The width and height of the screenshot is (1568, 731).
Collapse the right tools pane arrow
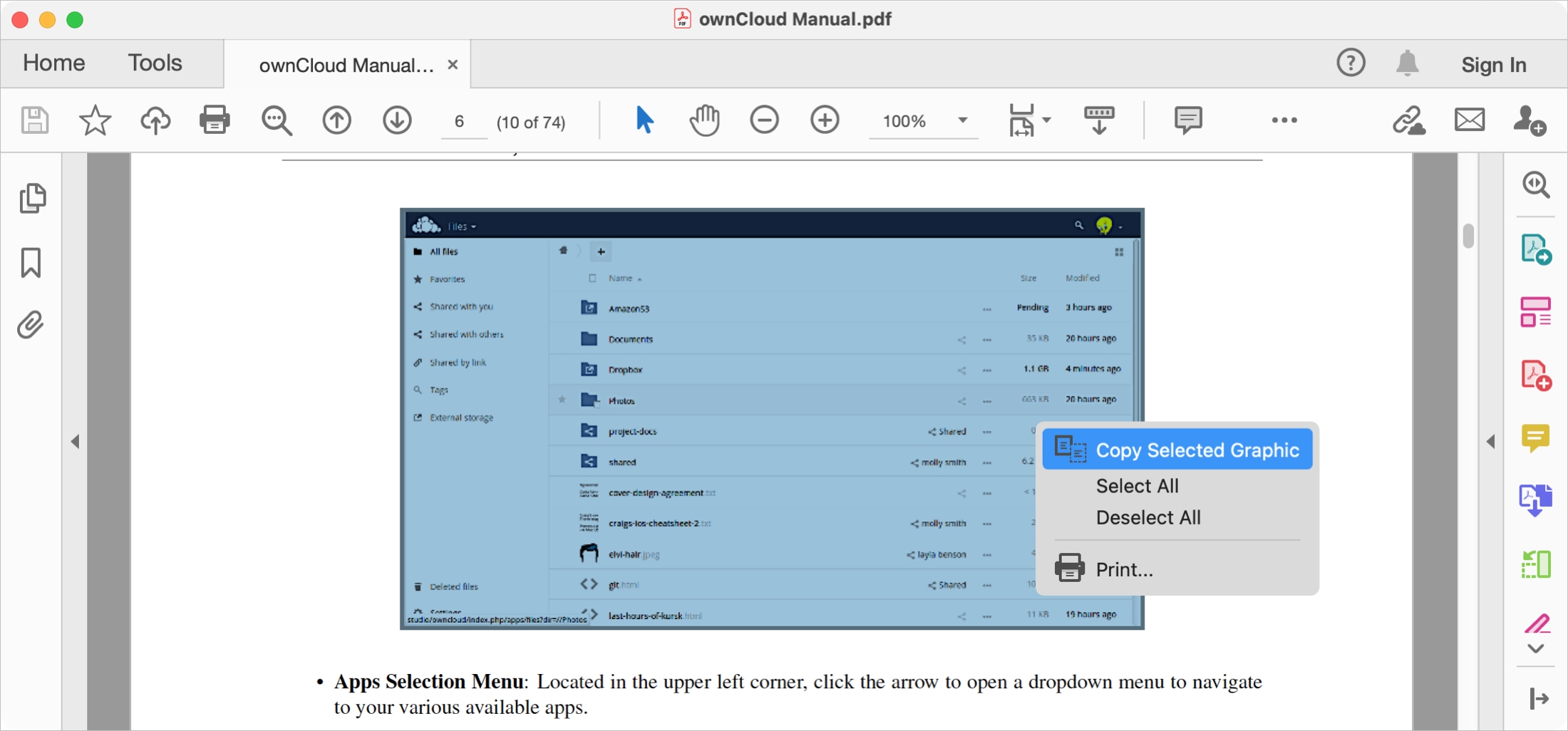tap(1490, 442)
